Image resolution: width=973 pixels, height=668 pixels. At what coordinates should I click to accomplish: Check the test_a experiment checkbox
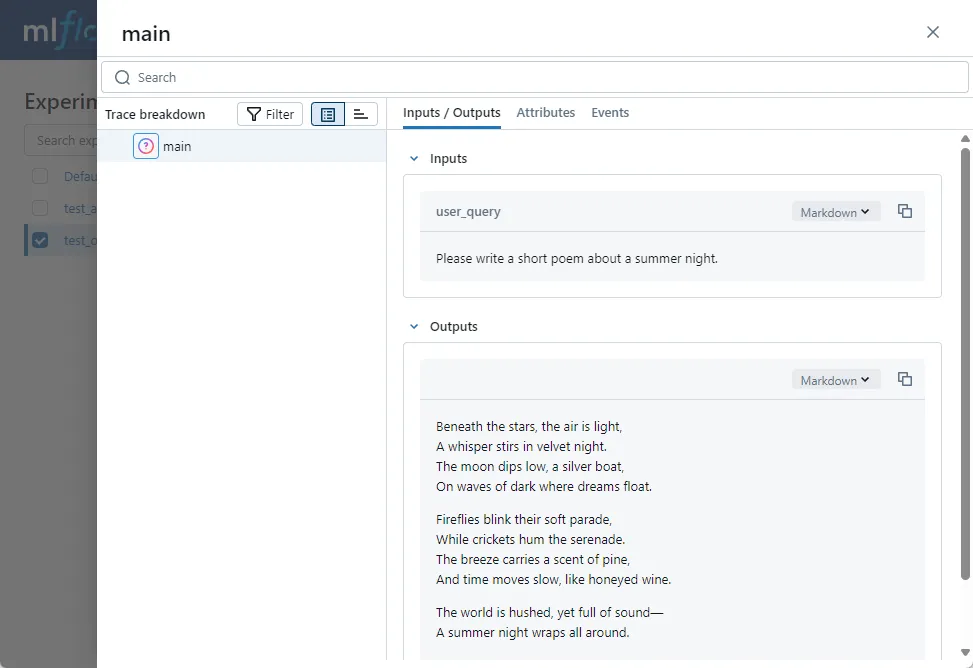[38, 208]
